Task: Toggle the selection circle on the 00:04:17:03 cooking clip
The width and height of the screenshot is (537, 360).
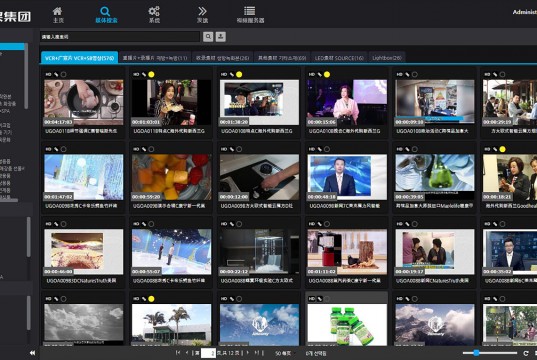Action: pos(63,74)
